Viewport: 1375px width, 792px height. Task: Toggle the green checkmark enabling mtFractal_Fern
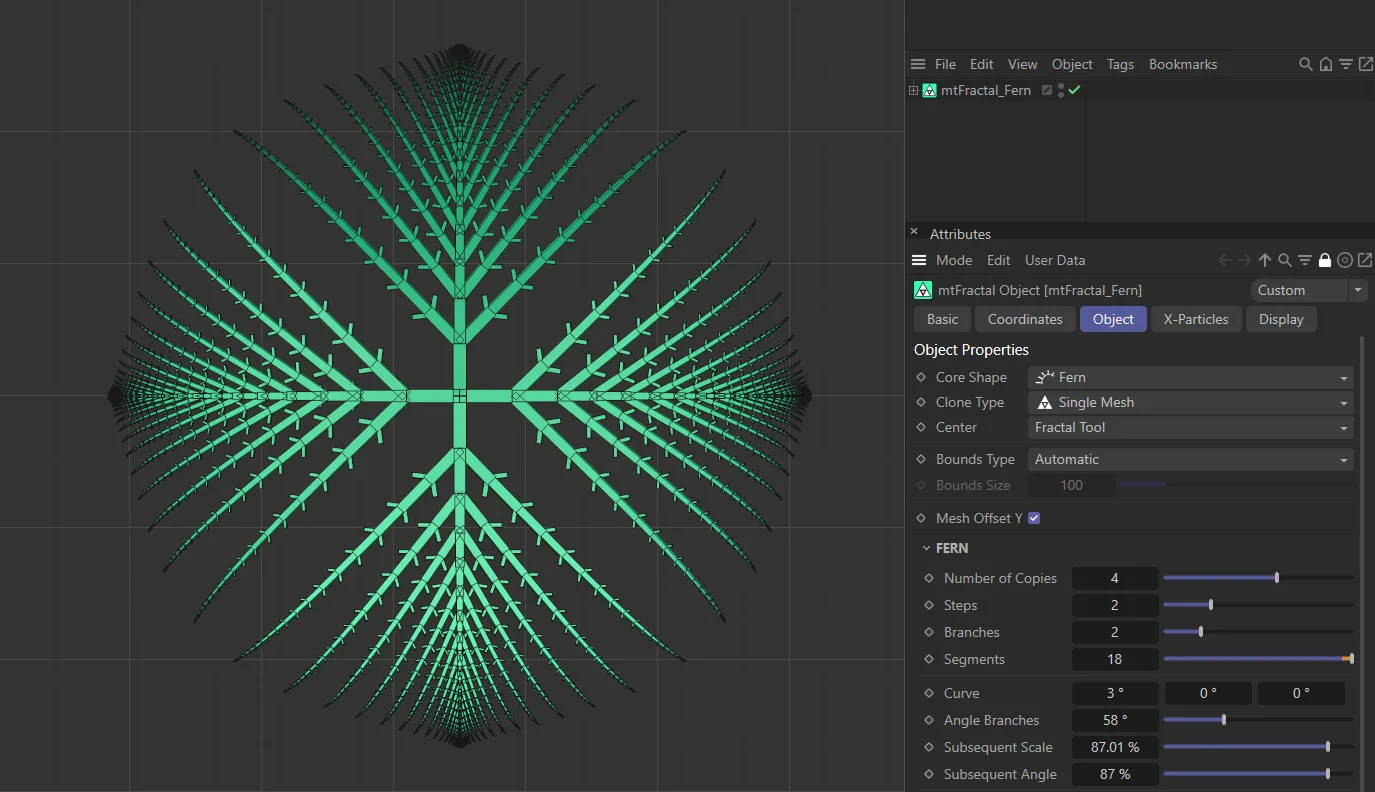pyautogui.click(x=1073, y=90)
